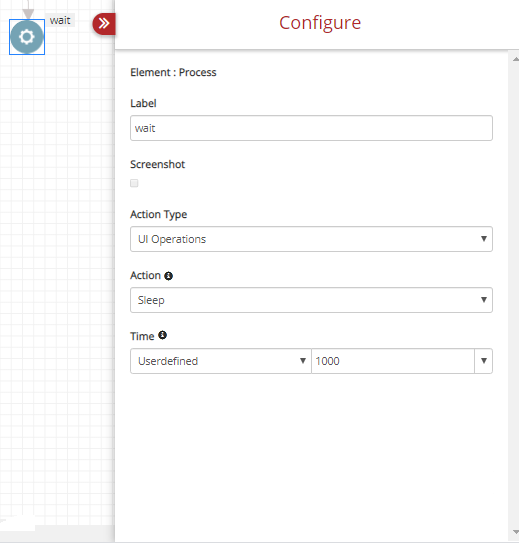The height and width of the screenshot is (549, 519).
Task: Click the Action Type dropdown arrow
Action: click(484, 239)
